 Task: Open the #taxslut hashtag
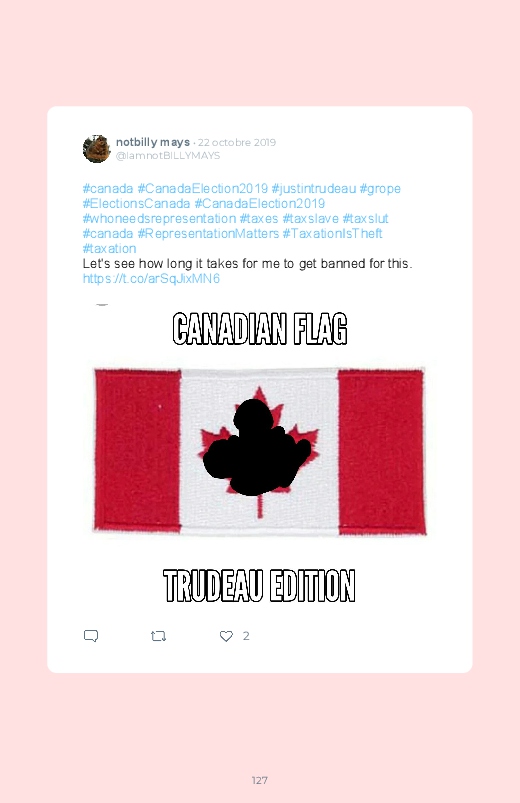(x=365, y=219)
